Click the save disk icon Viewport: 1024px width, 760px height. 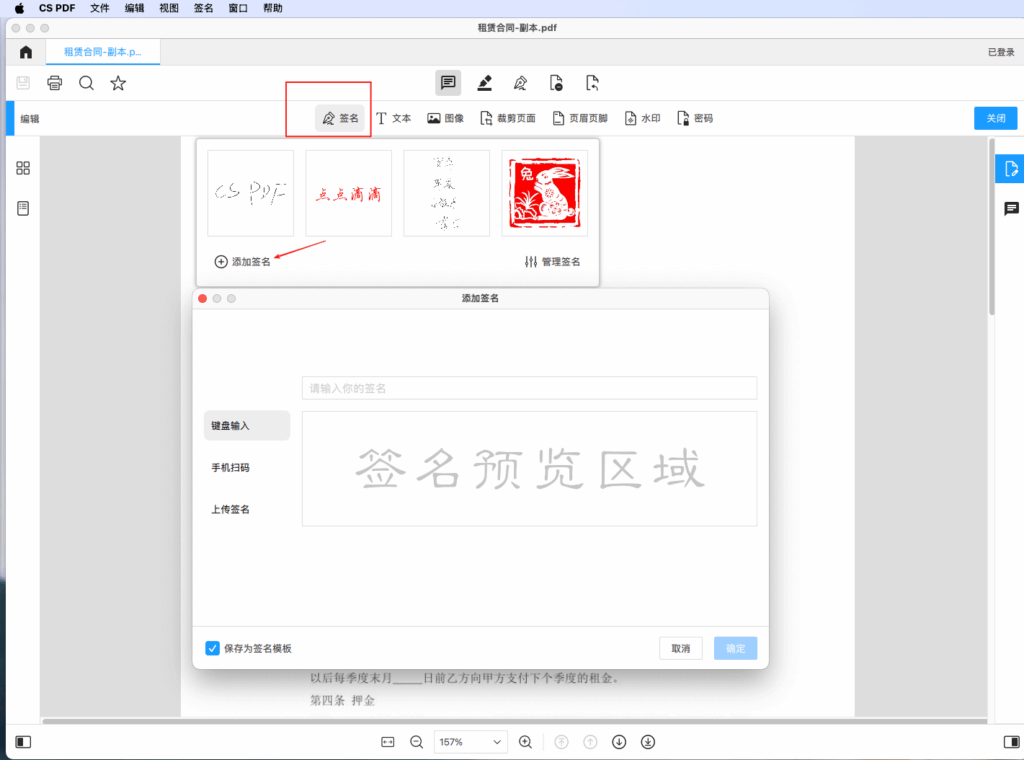[23, 83]
